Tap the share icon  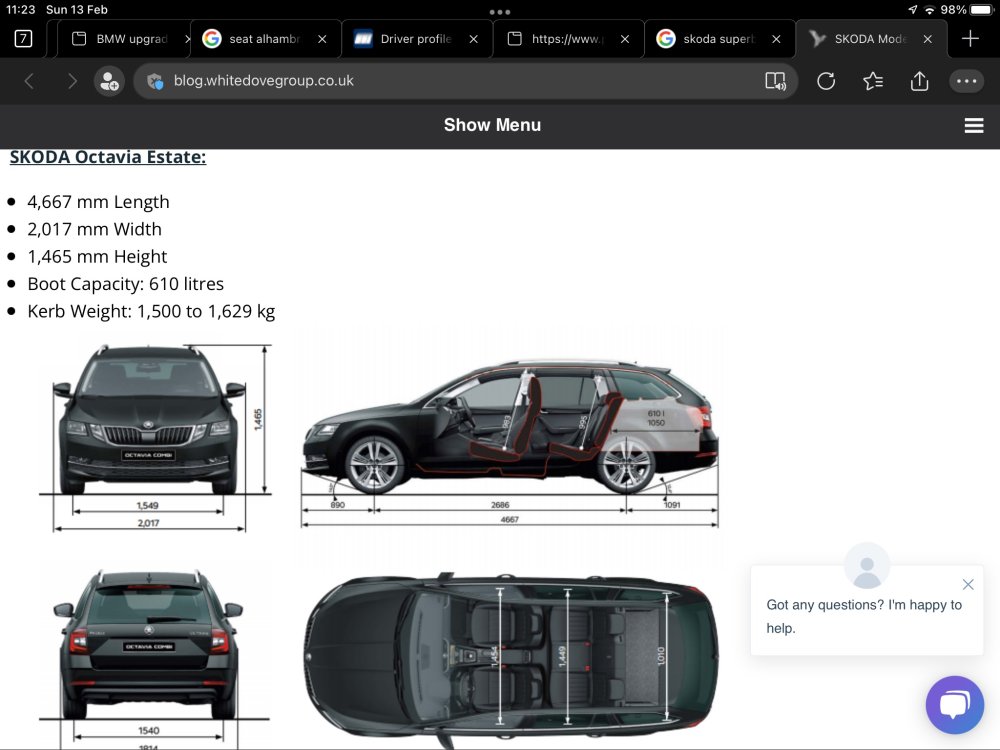(x=919, y=81)
